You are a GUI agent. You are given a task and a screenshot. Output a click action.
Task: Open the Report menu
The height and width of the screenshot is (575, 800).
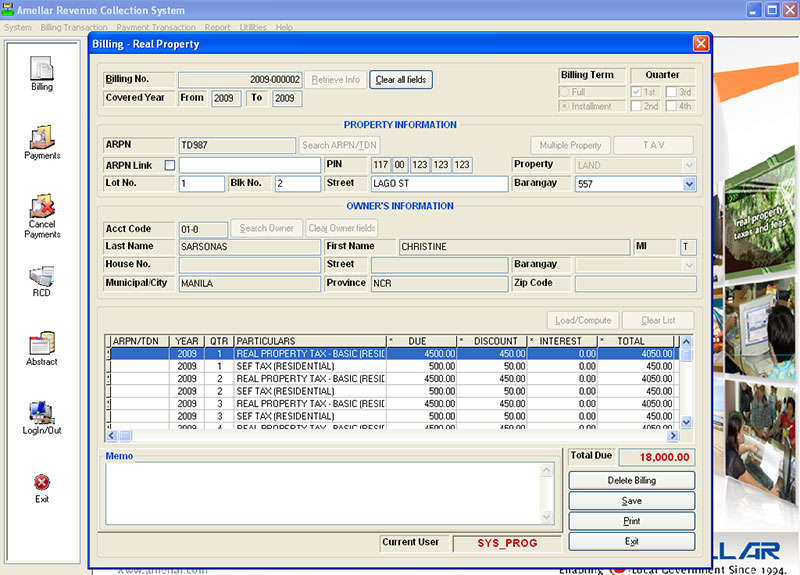[217, 27]
